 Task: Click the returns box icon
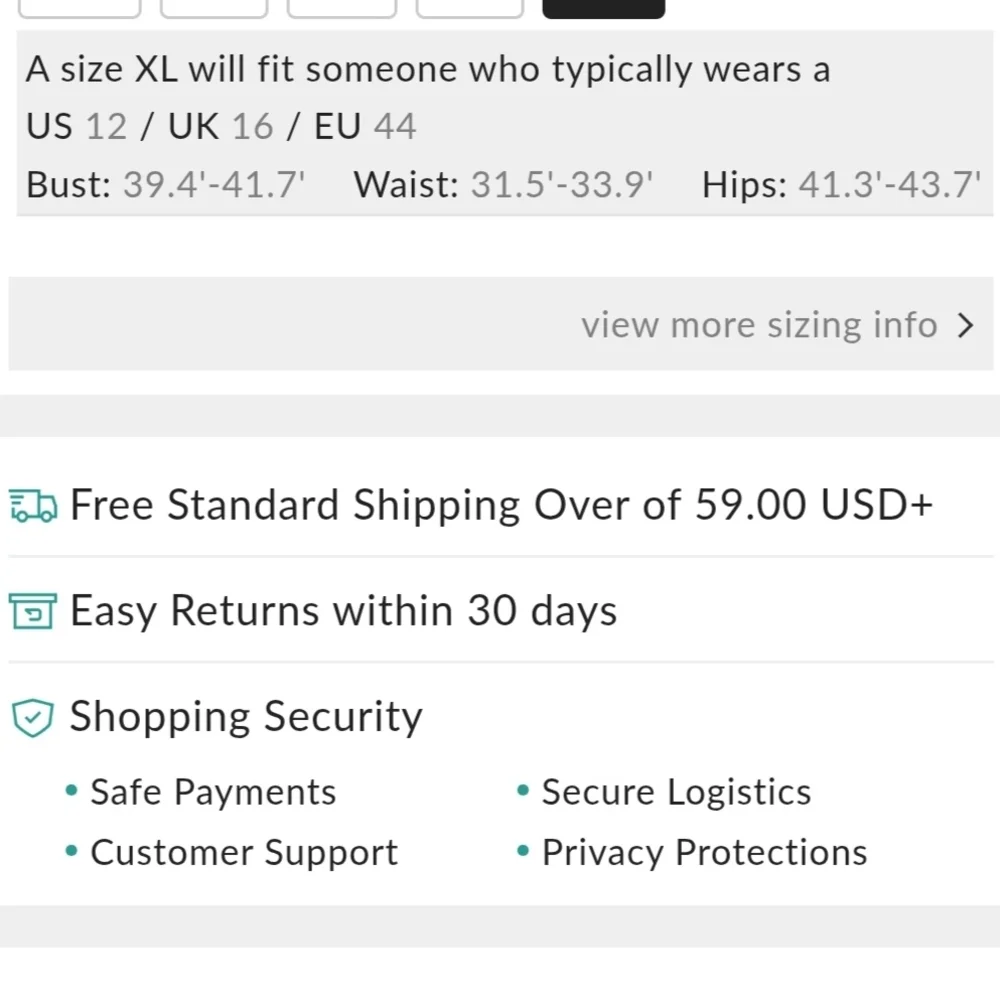(33, 611)
